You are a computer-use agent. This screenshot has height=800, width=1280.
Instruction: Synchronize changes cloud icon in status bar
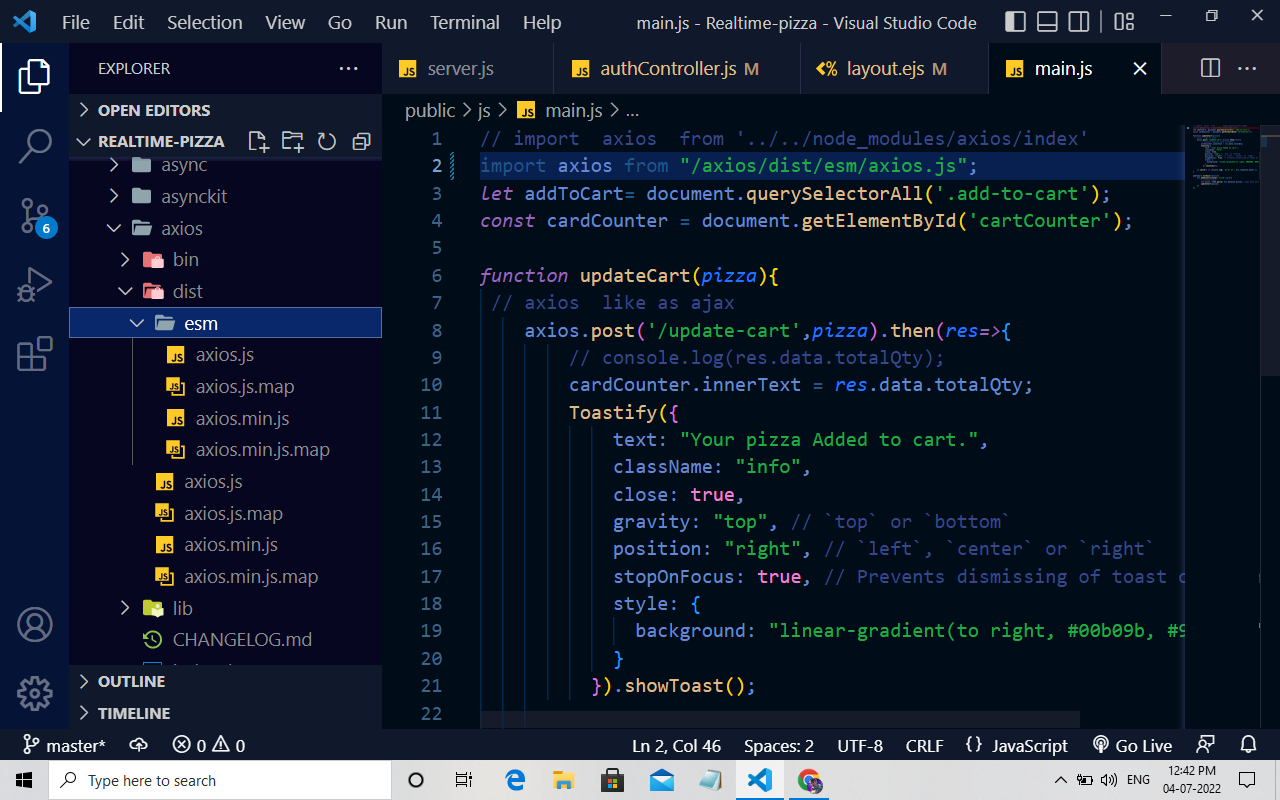[139, 746]
